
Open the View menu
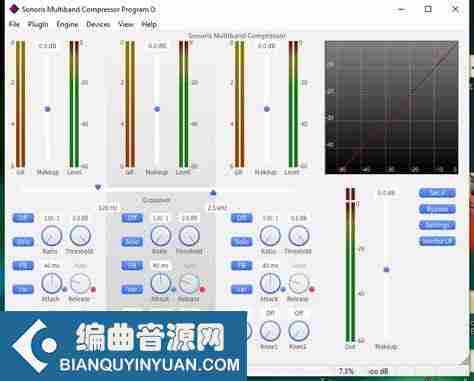point(126,25)
